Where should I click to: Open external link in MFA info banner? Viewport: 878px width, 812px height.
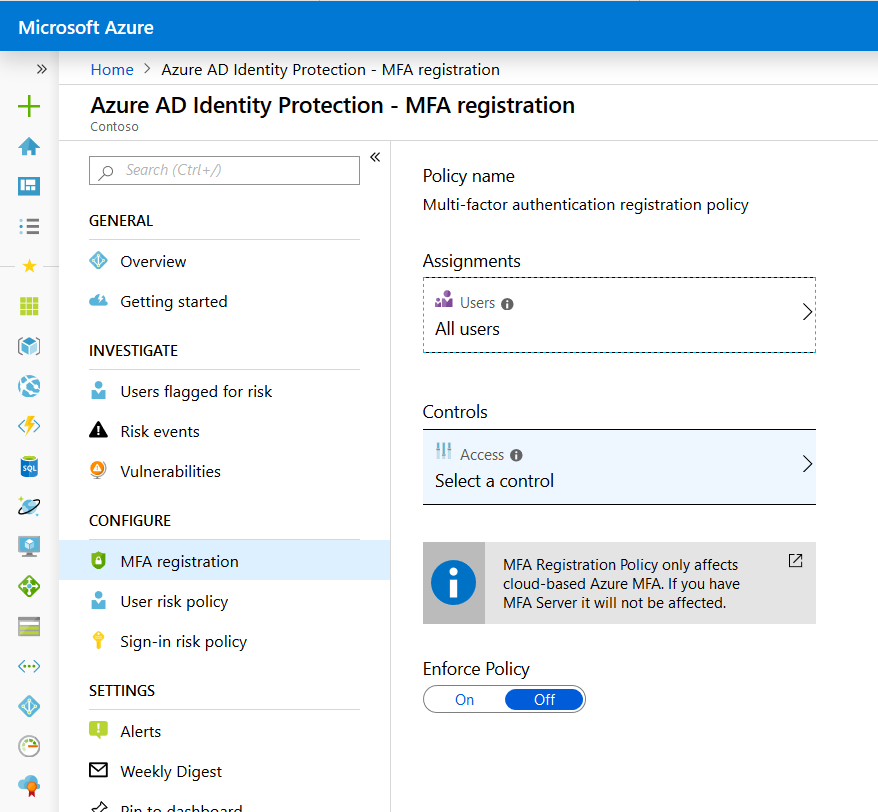pyautogui.click(x=795, y=561)
